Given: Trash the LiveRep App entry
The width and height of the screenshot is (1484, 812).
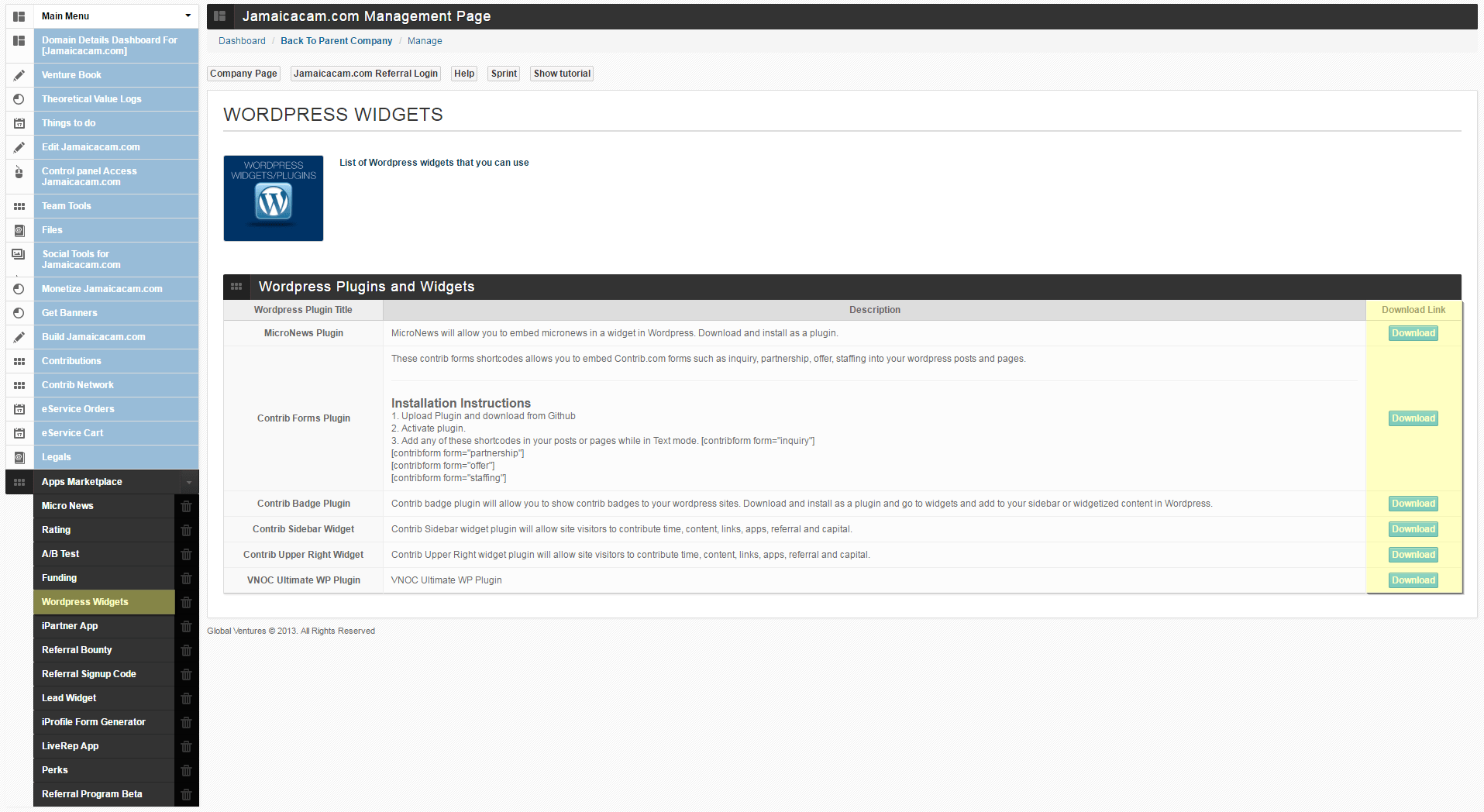Looking at the screenshot, I should [x=186, y=746].
